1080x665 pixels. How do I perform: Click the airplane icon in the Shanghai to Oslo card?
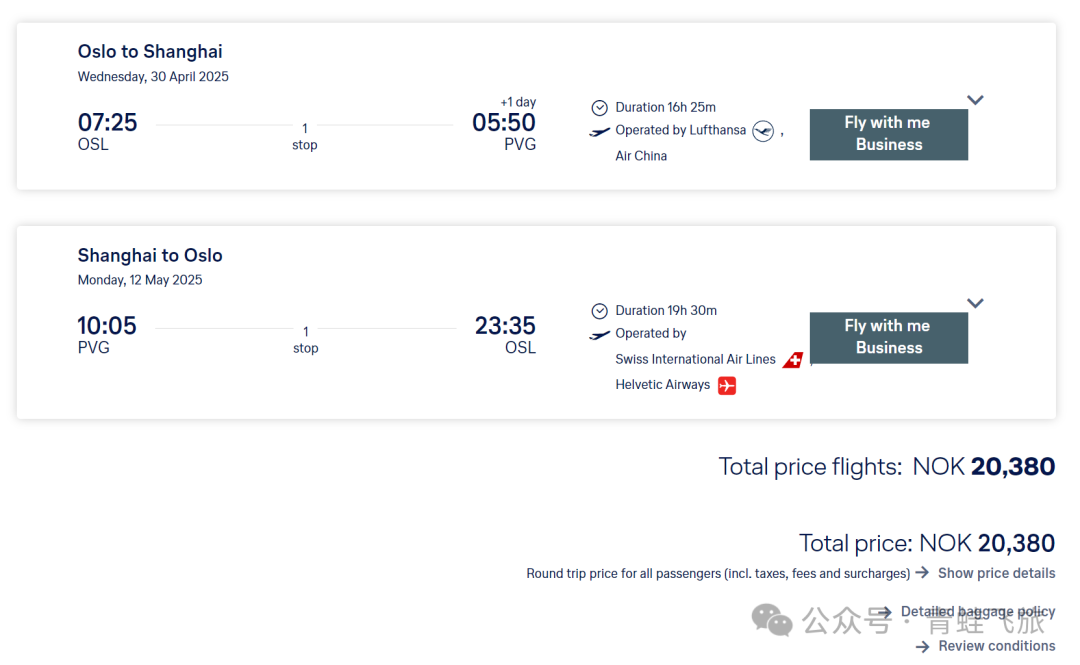click(599, 335)
